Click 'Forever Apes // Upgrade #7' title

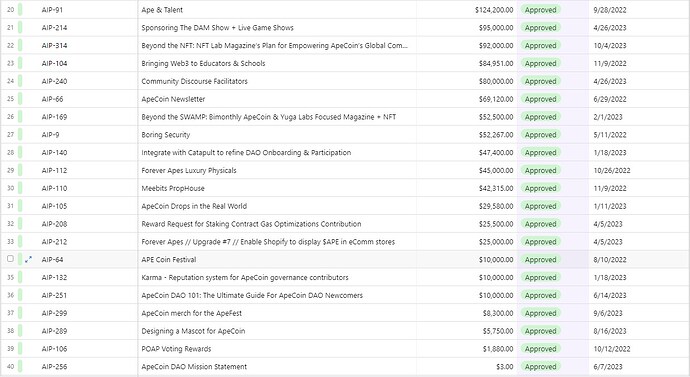(268, 242)
